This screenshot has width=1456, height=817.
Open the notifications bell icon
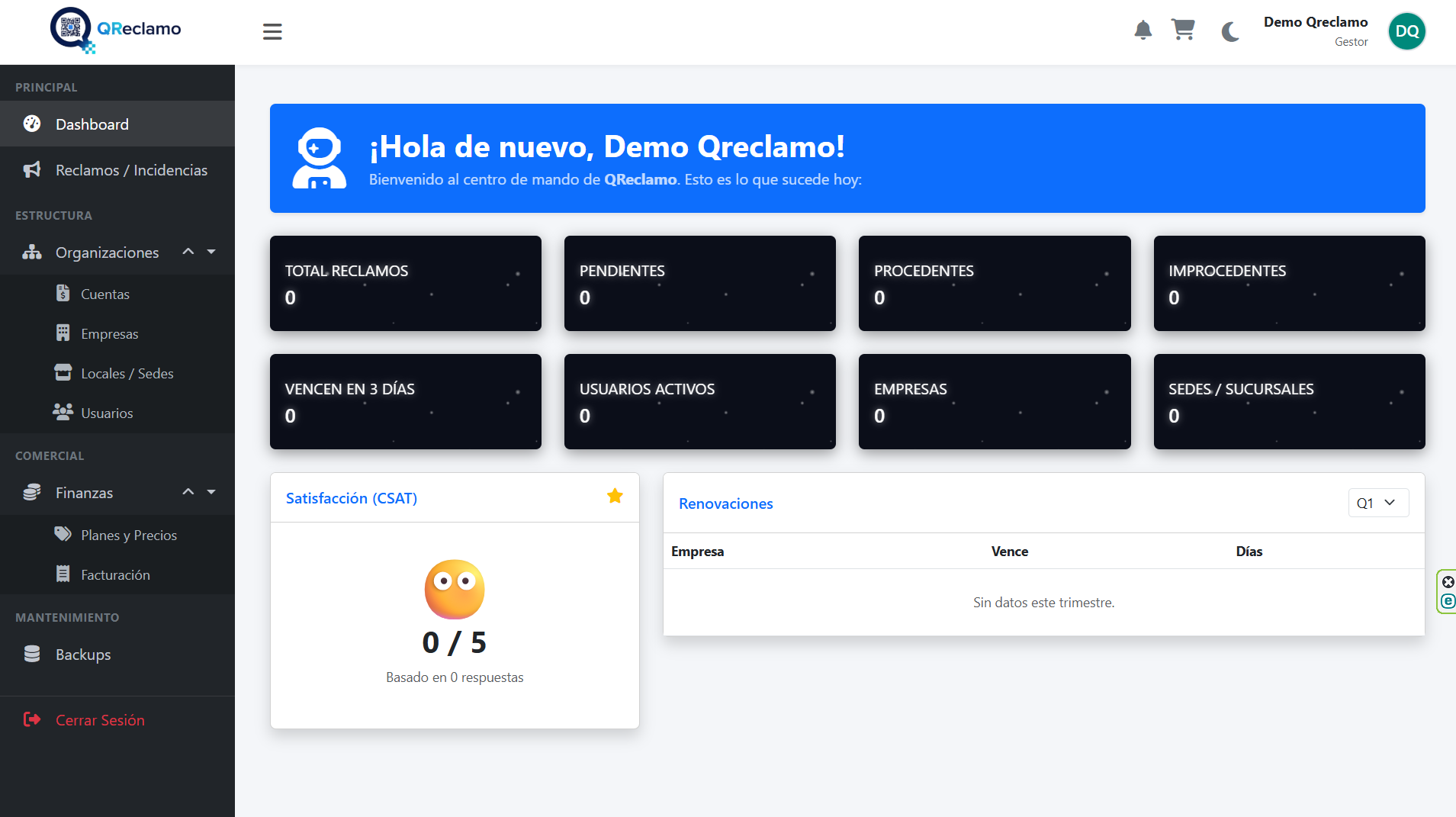1142,31
